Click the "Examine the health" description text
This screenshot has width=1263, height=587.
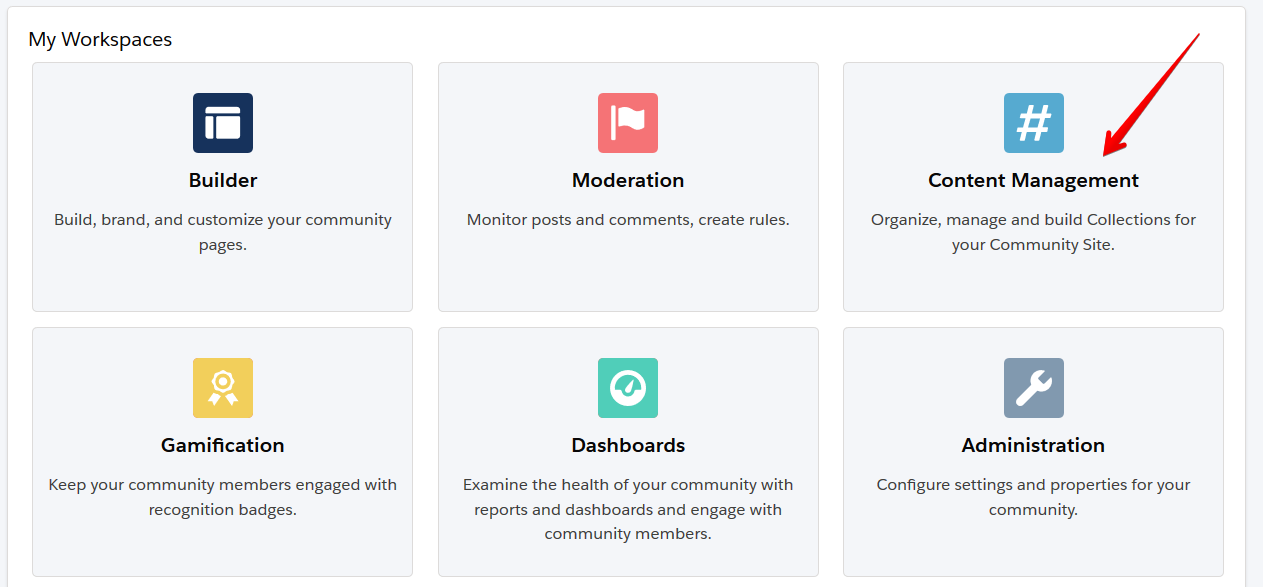628,485
